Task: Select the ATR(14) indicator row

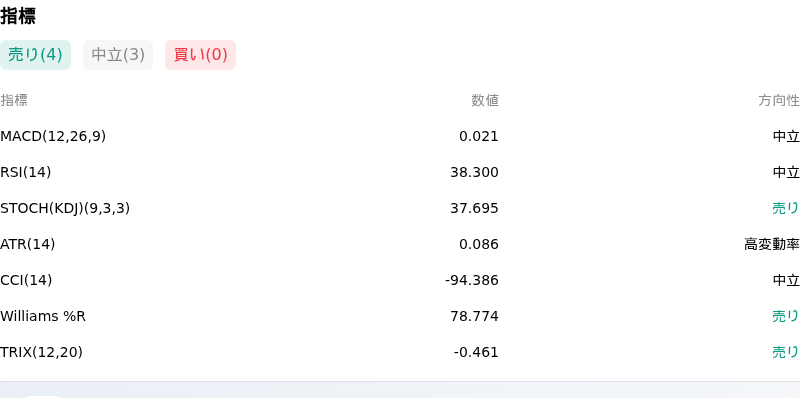Action: 400,244
